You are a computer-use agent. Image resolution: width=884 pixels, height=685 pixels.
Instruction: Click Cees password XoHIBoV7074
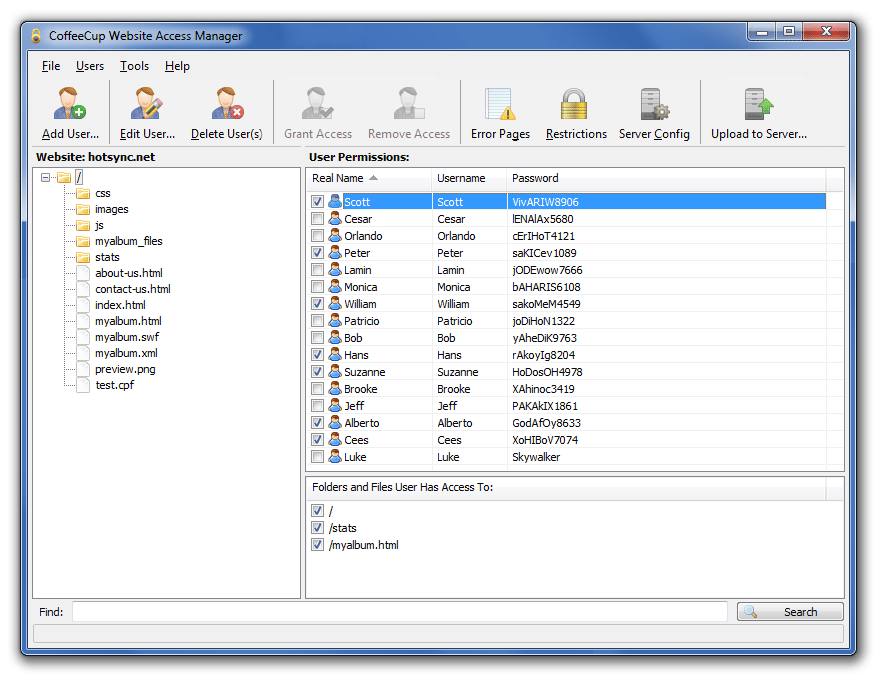pos(545,440)
